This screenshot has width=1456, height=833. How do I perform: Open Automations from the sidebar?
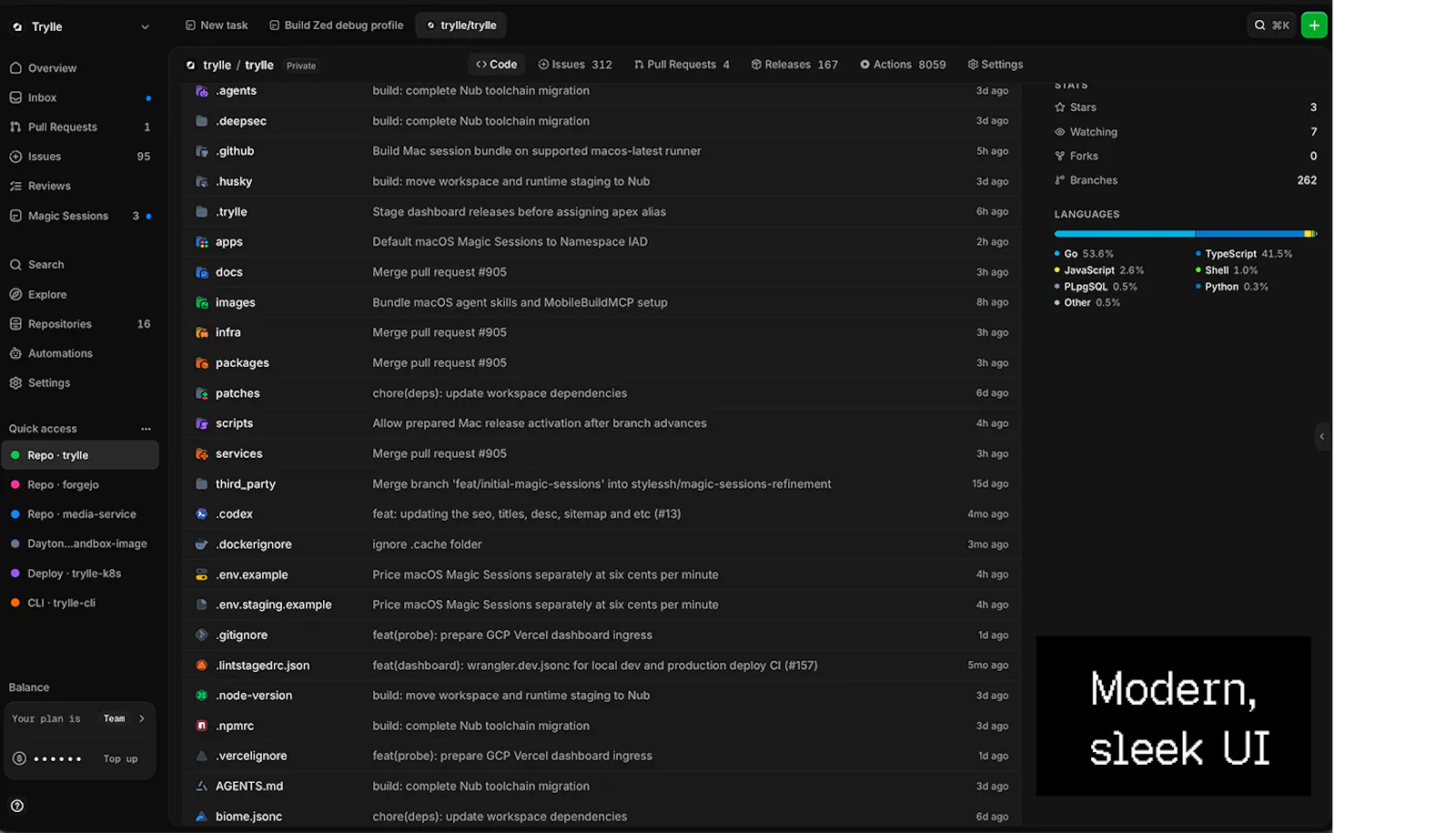[80, 353]
